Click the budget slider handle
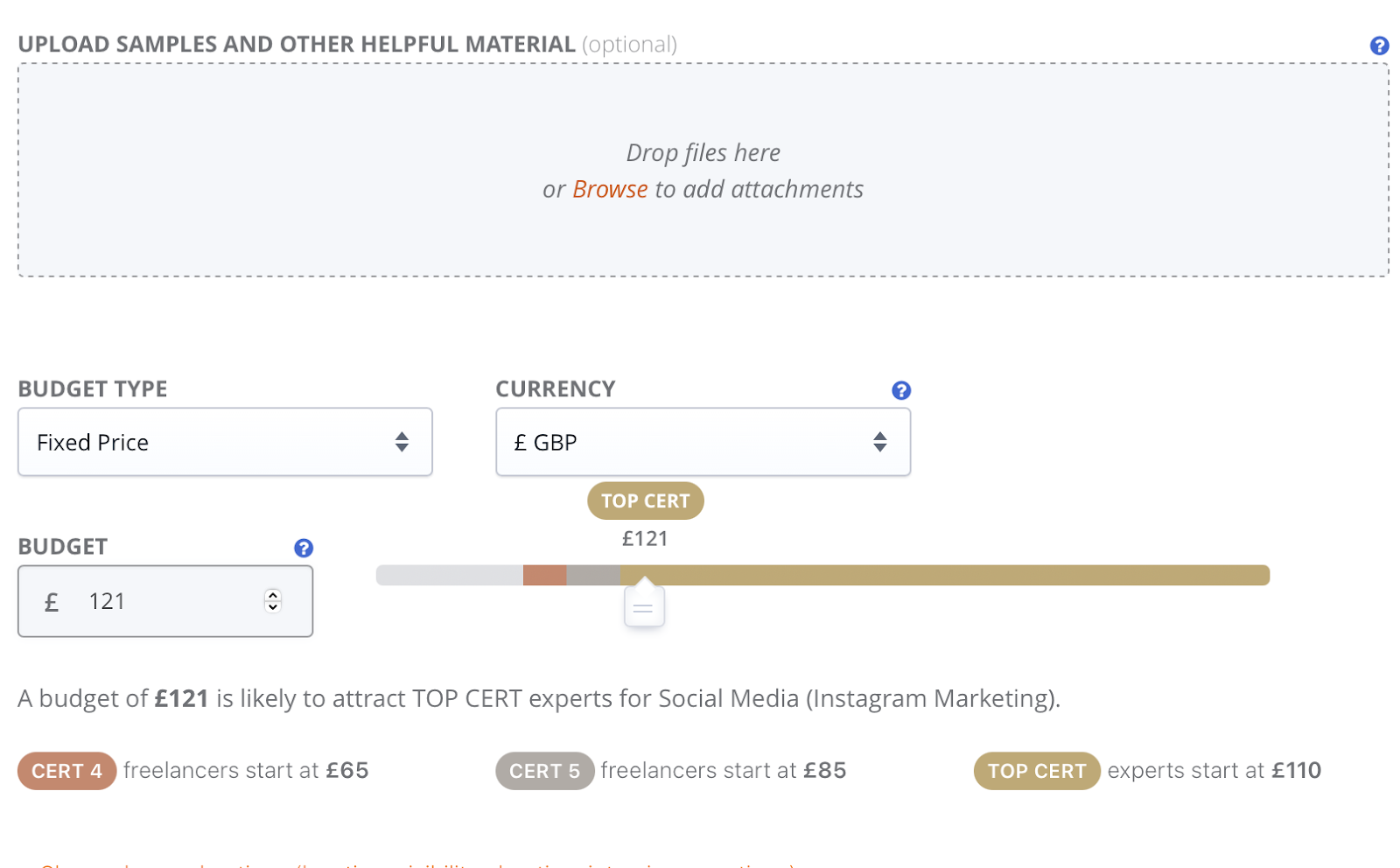The width and height of the screenshot is (1400, 868). click(x=644, y=607)
